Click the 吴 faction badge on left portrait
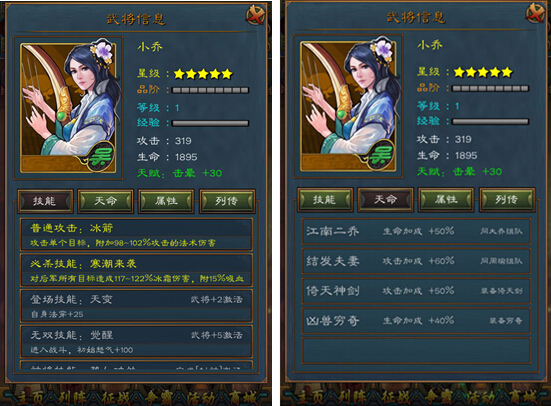 click(101, 157)
